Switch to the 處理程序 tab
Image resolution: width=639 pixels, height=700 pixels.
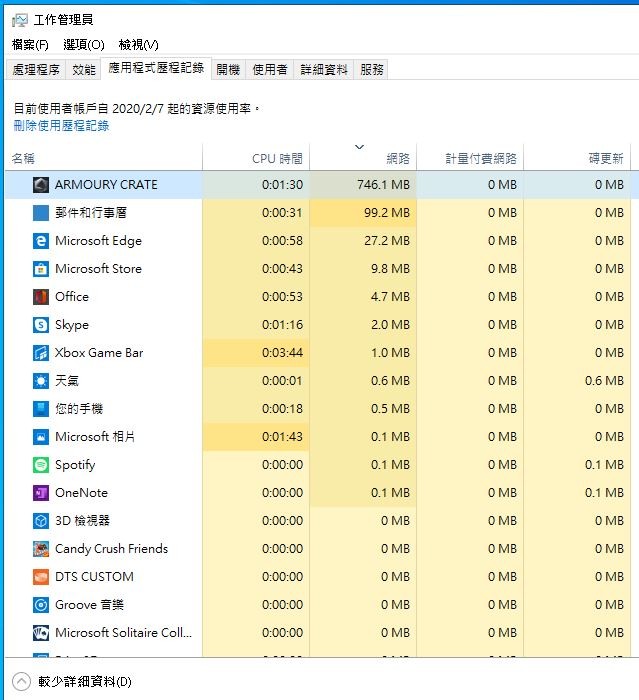click(x=36, y=70)
